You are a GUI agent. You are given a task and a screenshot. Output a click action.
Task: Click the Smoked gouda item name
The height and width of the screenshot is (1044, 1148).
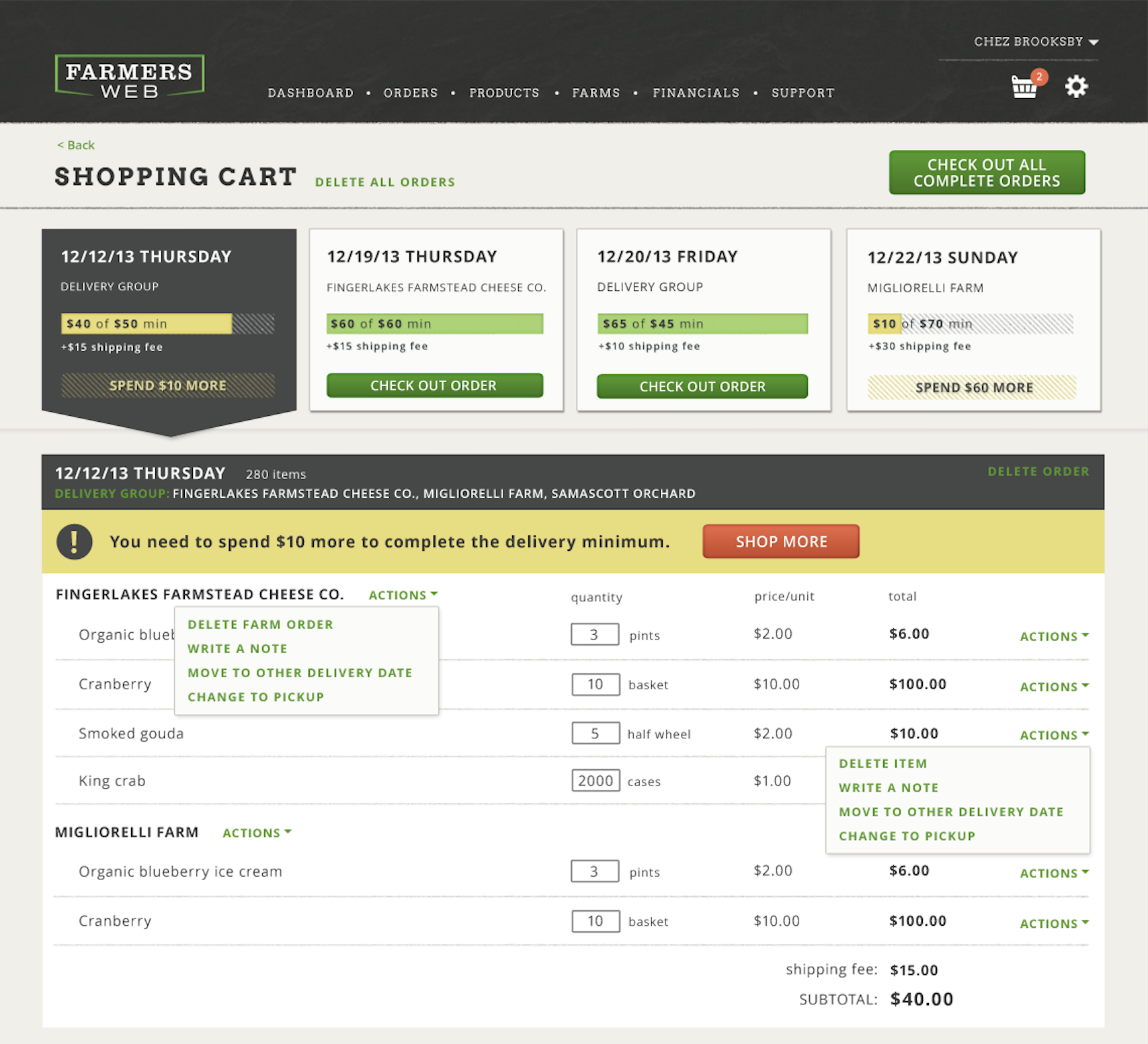pyautogui.click(x=131, y=734)
